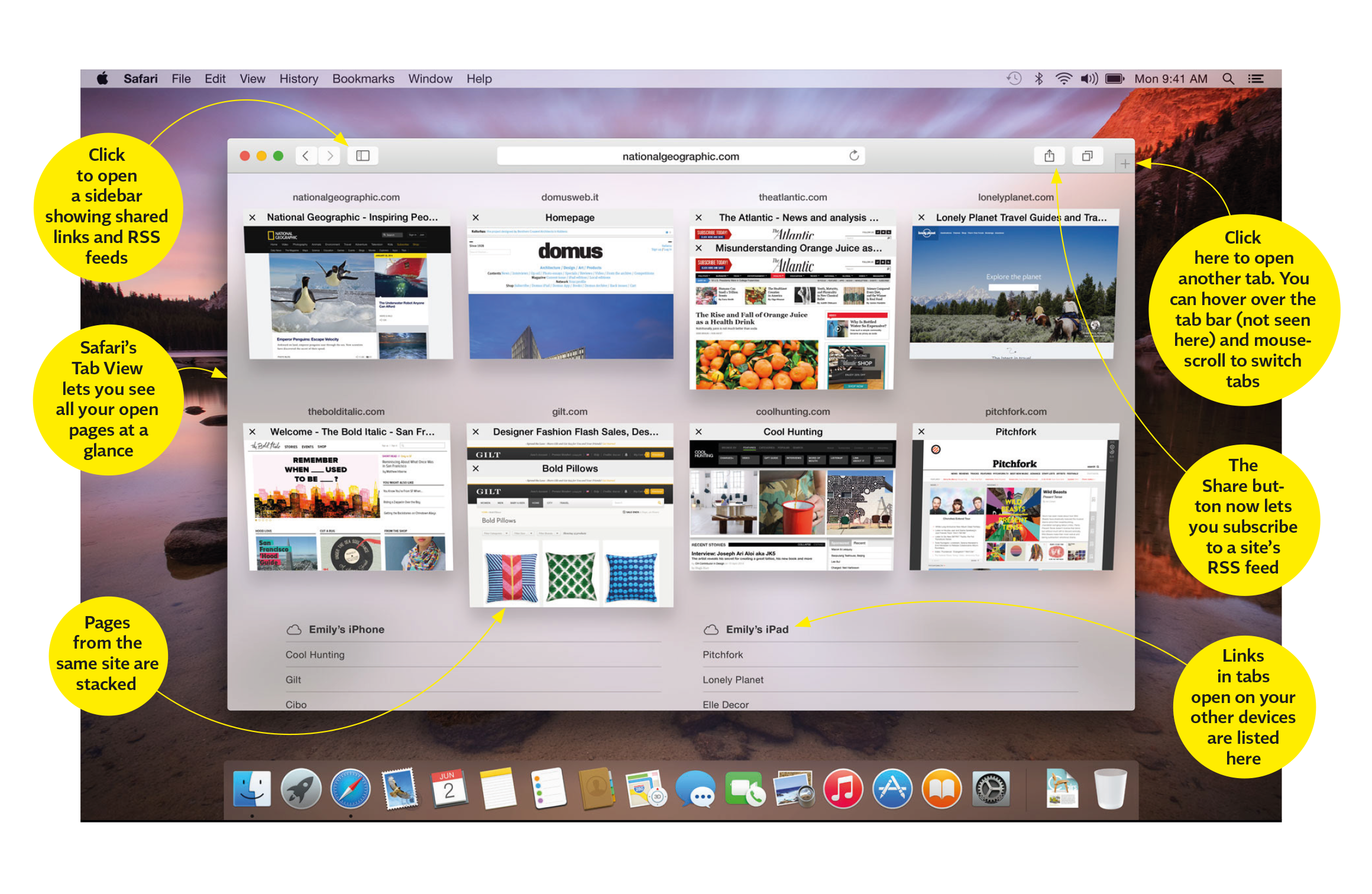Close the Bold Pillows stacked tab

click(475, 468)
